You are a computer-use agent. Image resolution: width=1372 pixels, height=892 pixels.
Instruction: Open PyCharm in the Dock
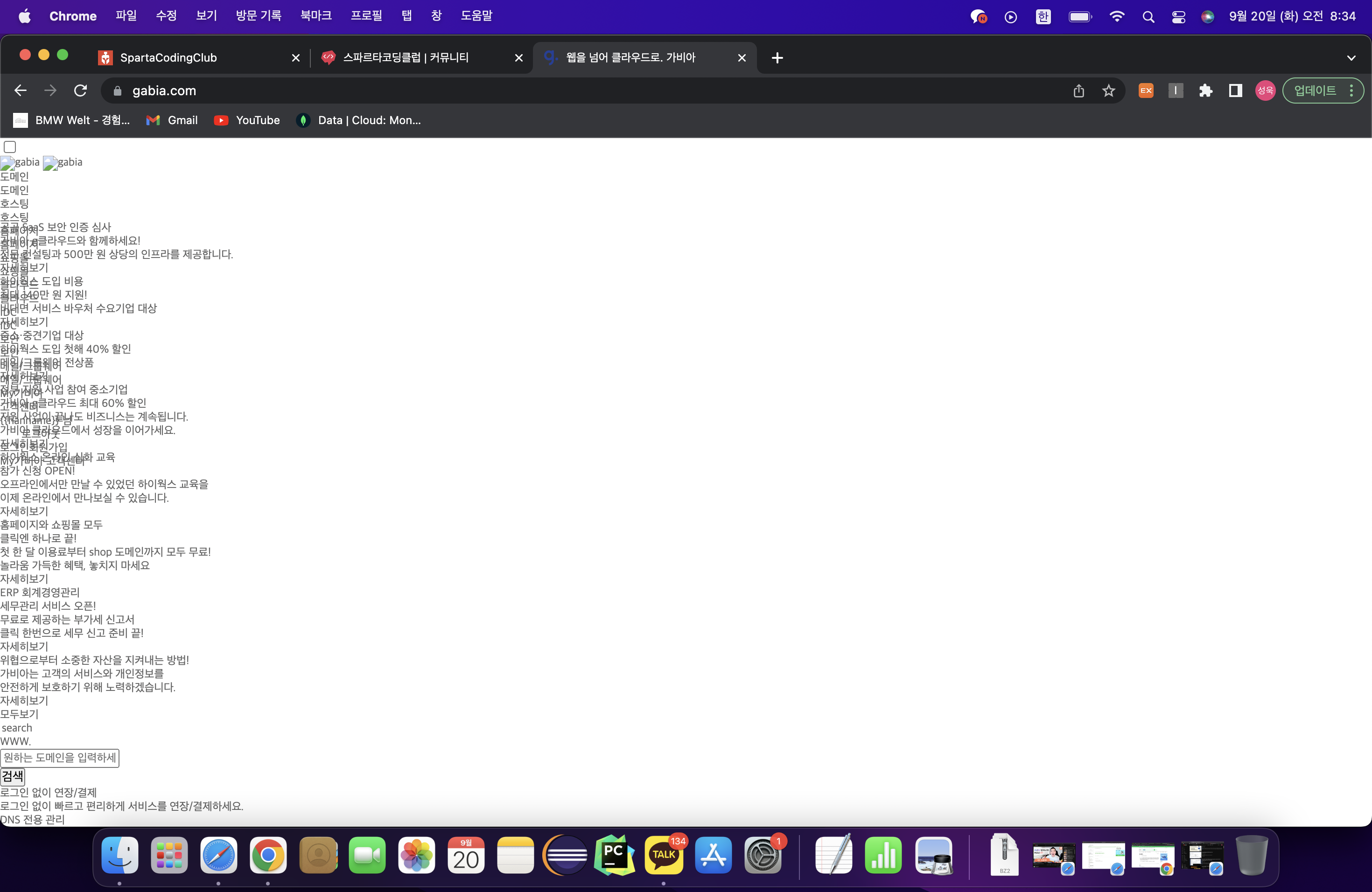click(x=615, y=855)
